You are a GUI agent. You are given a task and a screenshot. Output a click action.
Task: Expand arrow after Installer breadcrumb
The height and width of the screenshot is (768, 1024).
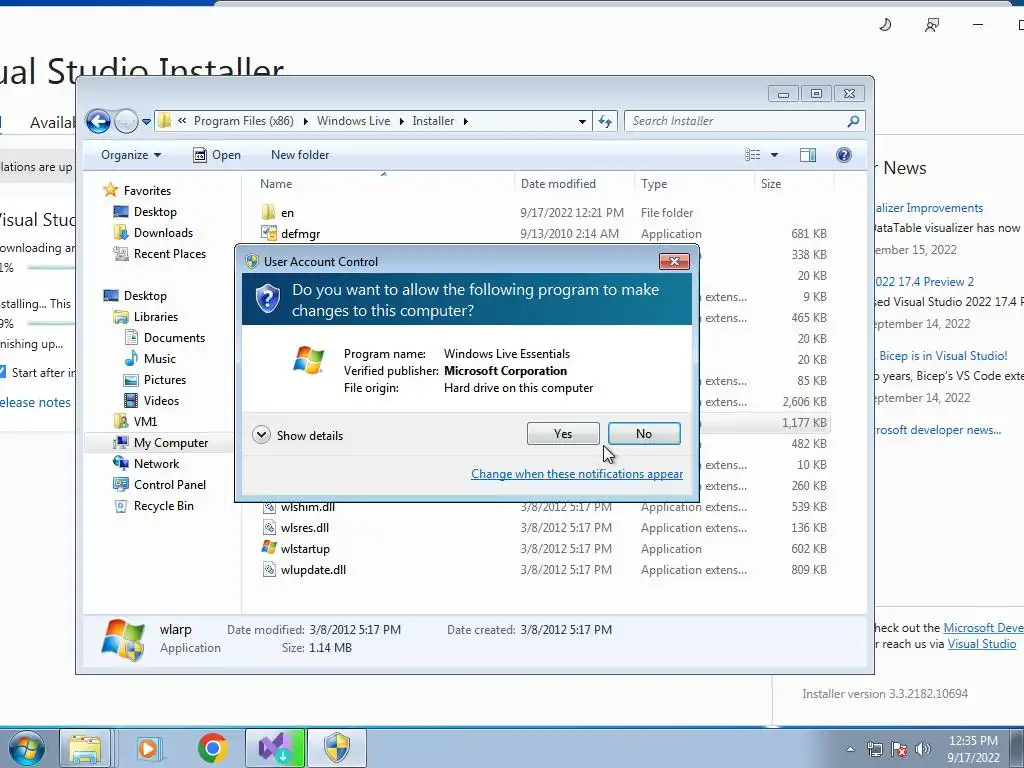466,121
